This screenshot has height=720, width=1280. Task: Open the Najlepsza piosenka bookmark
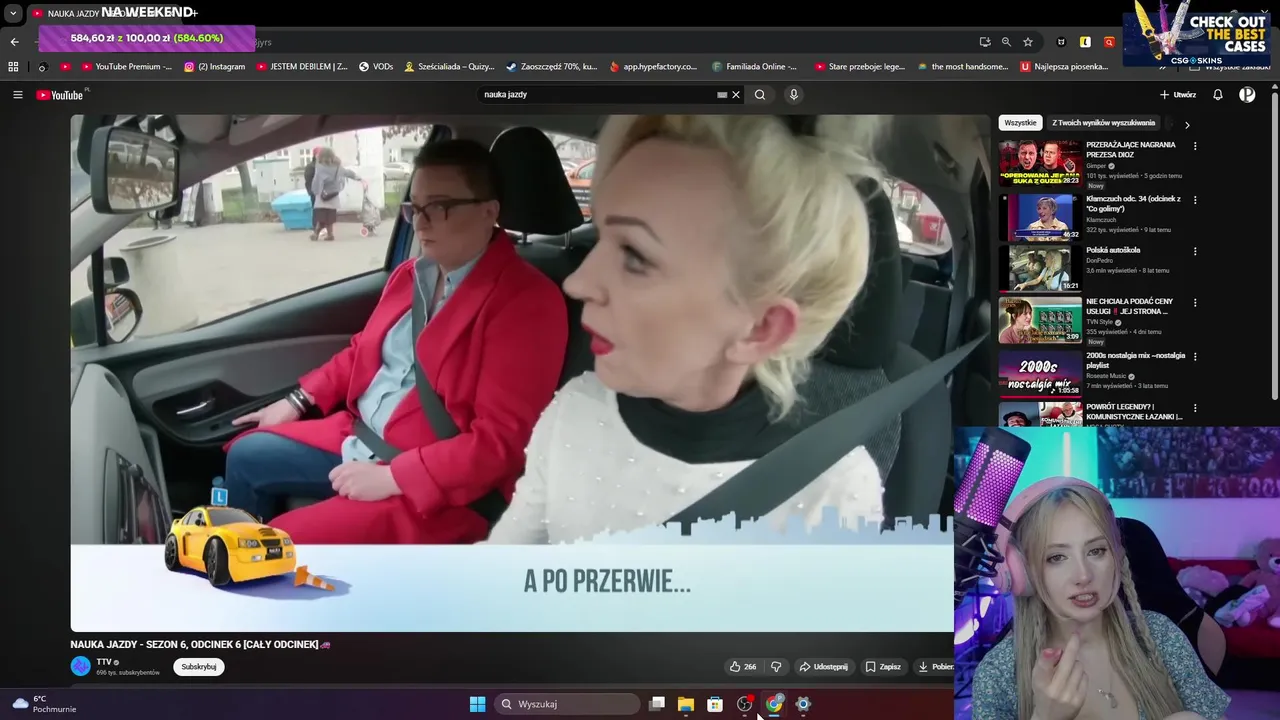click(1064, 67)
